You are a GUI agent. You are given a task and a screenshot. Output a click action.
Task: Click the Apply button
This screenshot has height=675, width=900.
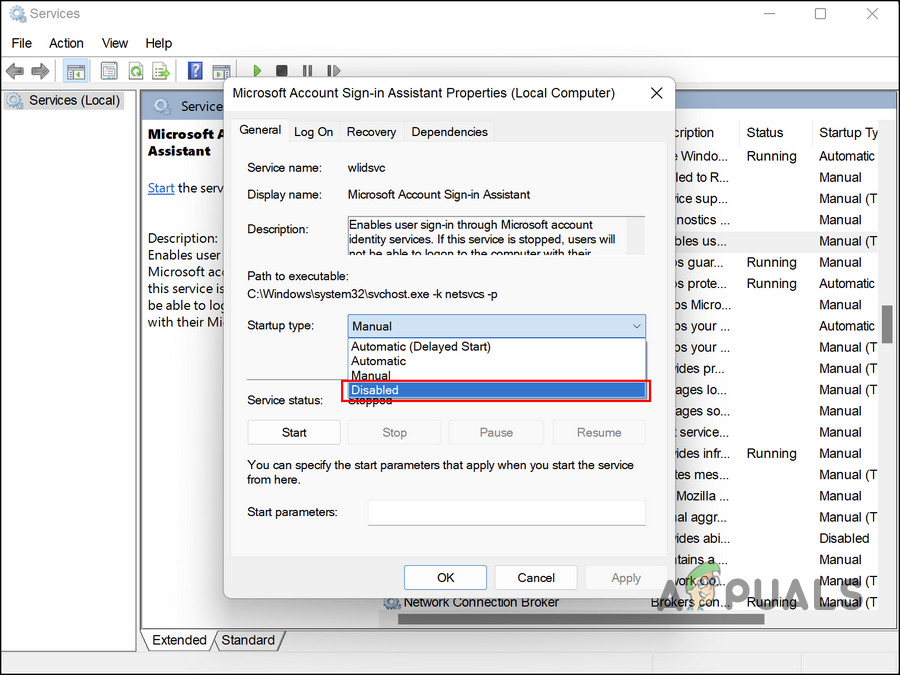[626, 577]
